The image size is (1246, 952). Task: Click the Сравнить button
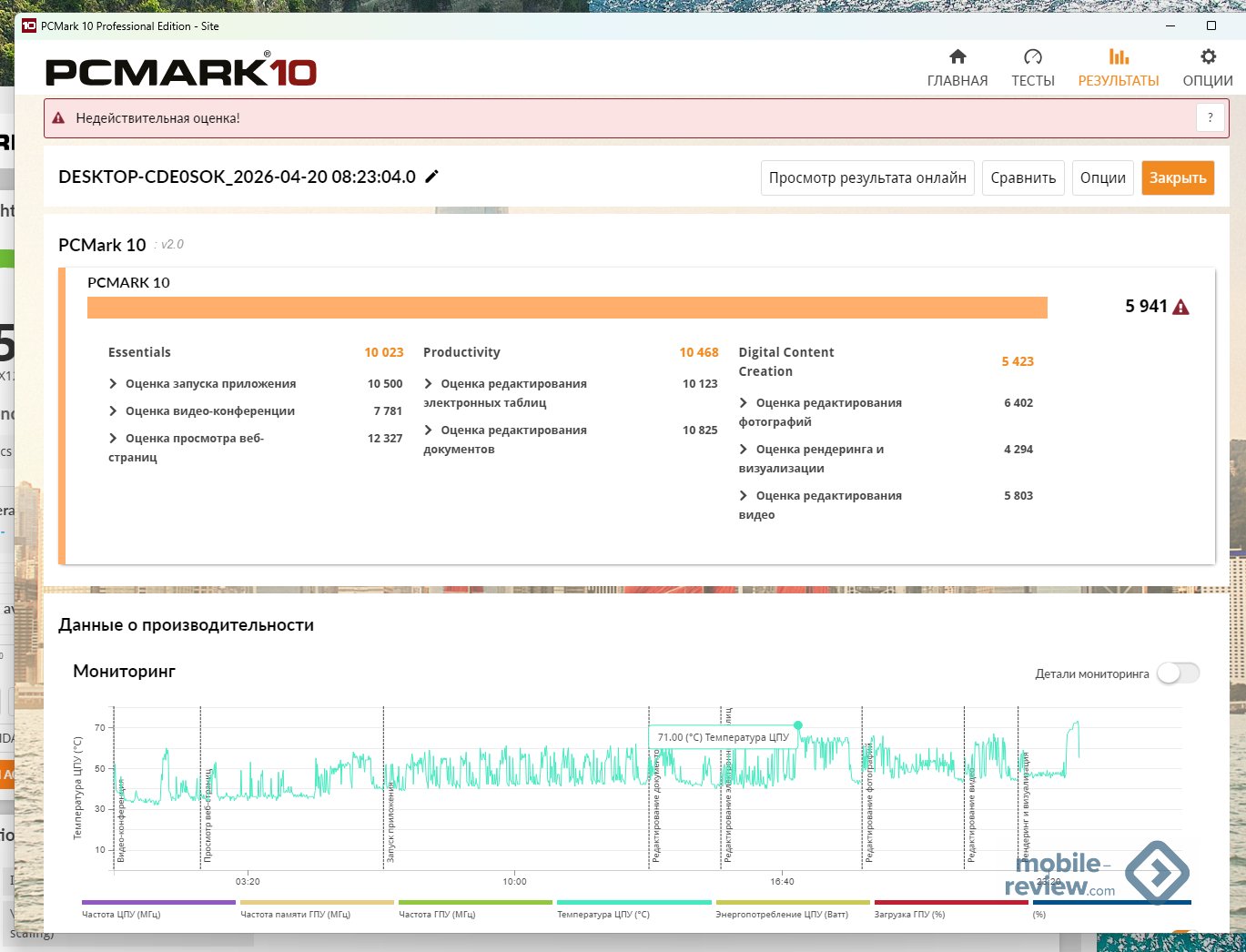point(1023,178)
